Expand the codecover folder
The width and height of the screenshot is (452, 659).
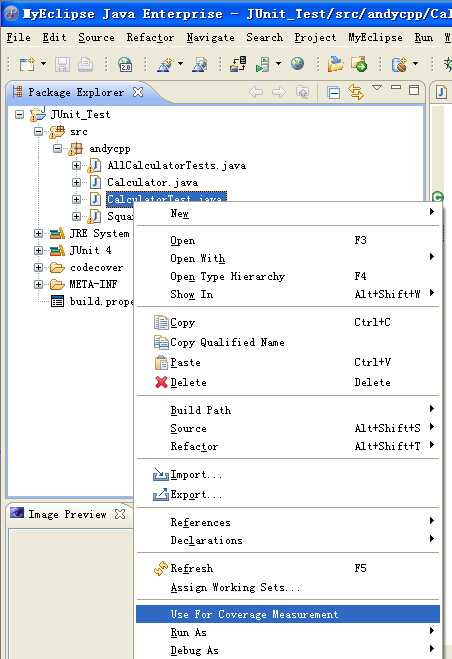(38, 267)
